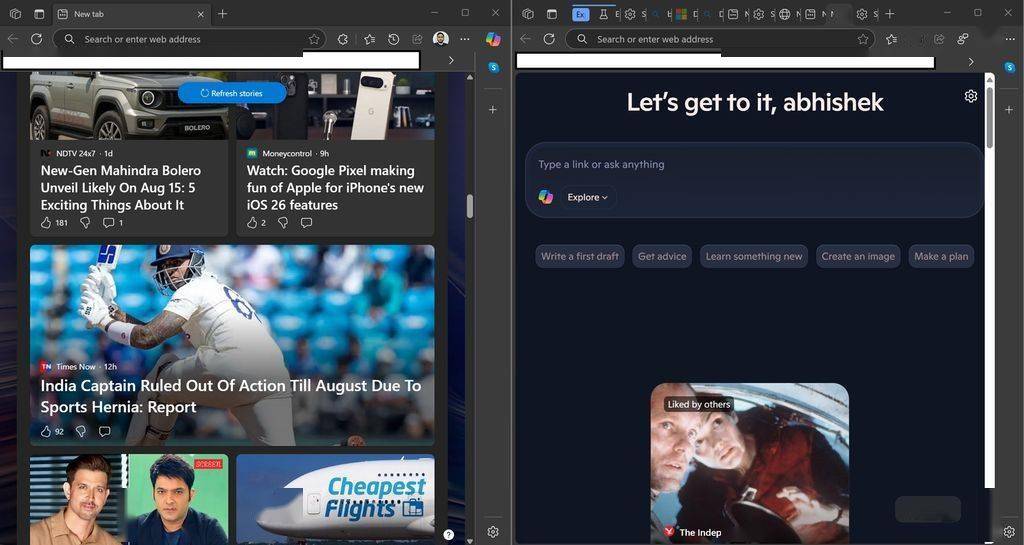Like the India Captain story

46,431
